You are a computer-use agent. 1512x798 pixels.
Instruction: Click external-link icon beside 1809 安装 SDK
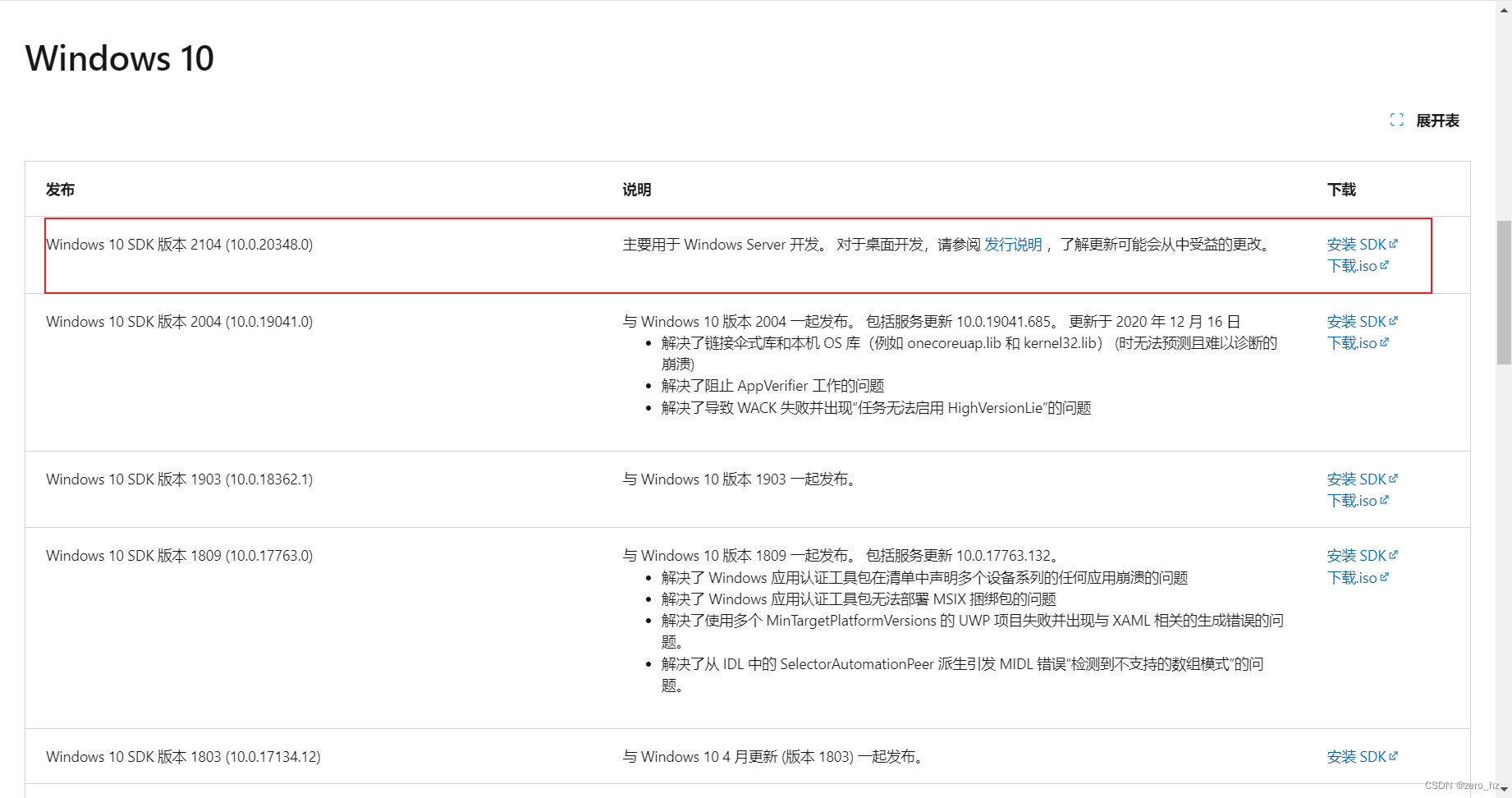(x=1393, y=554)
